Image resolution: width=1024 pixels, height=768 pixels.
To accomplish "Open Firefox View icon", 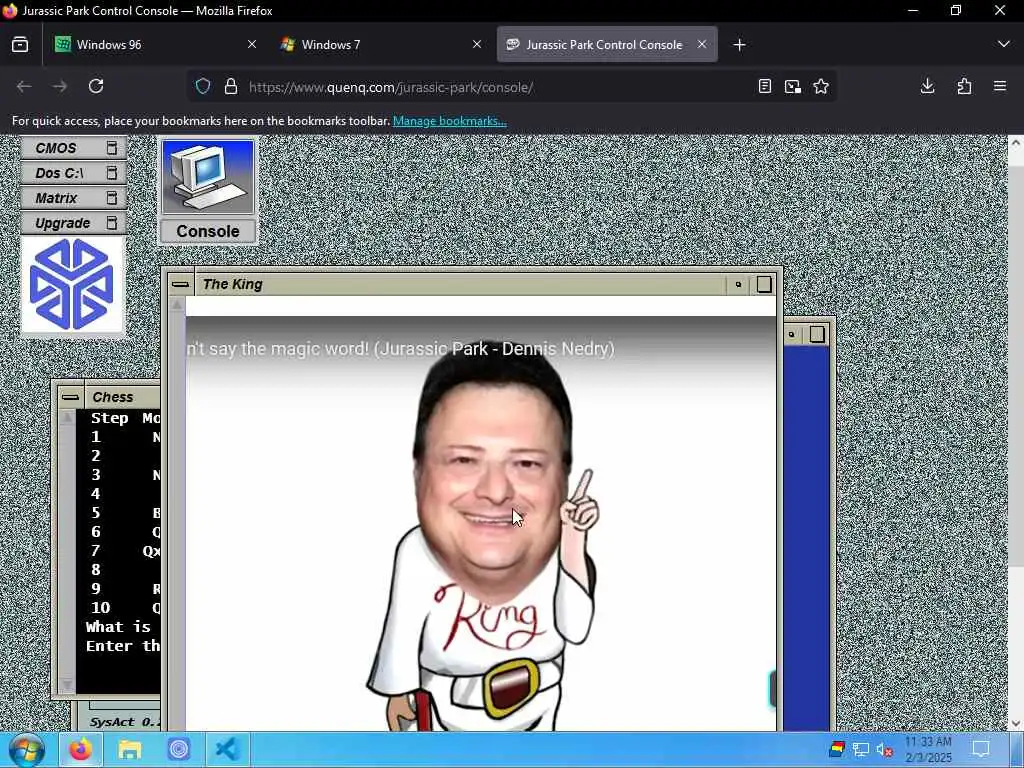I will coord(20,44).
